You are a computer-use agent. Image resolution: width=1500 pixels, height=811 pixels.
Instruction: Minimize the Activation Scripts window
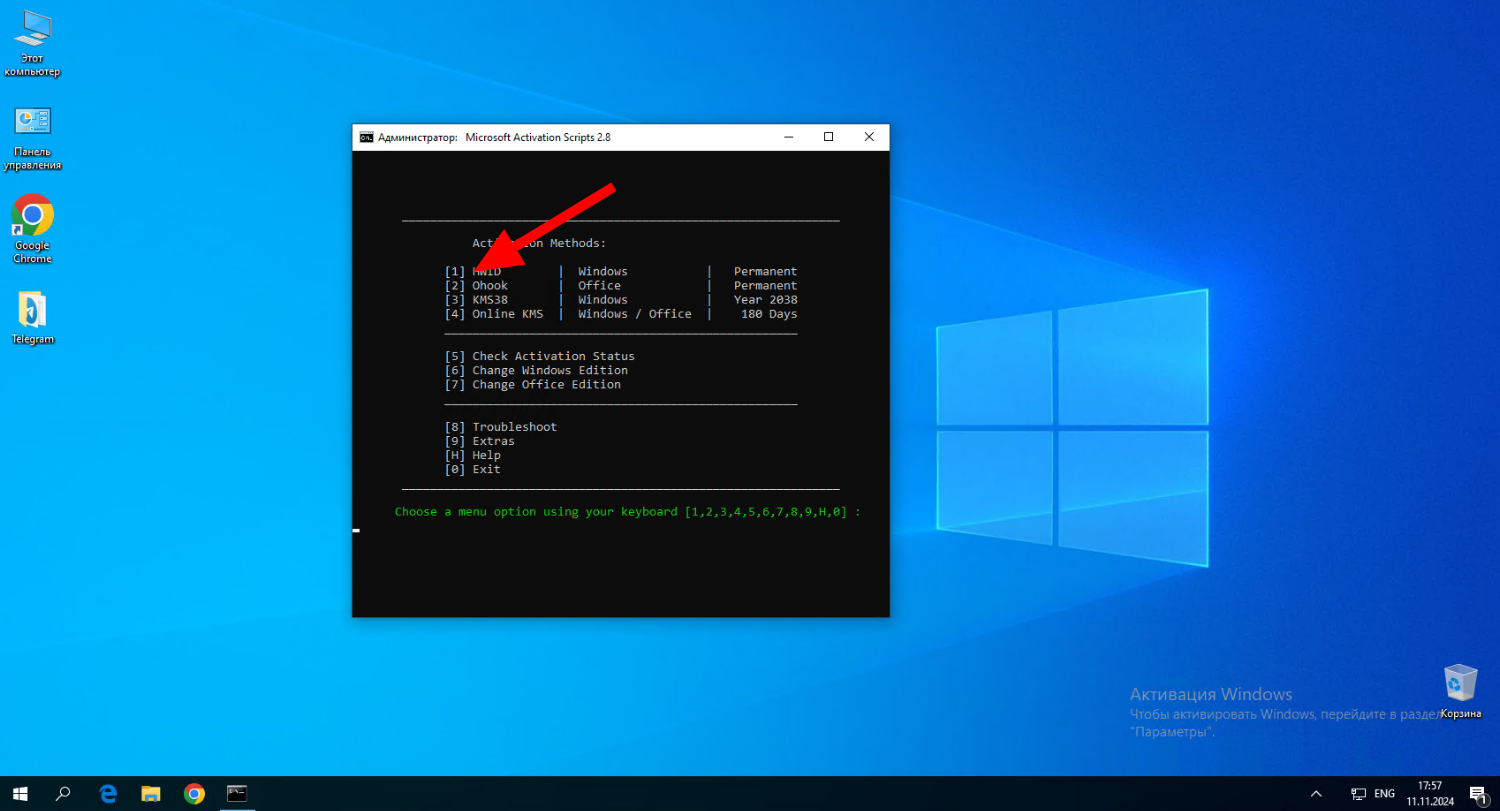click(788, 137)
